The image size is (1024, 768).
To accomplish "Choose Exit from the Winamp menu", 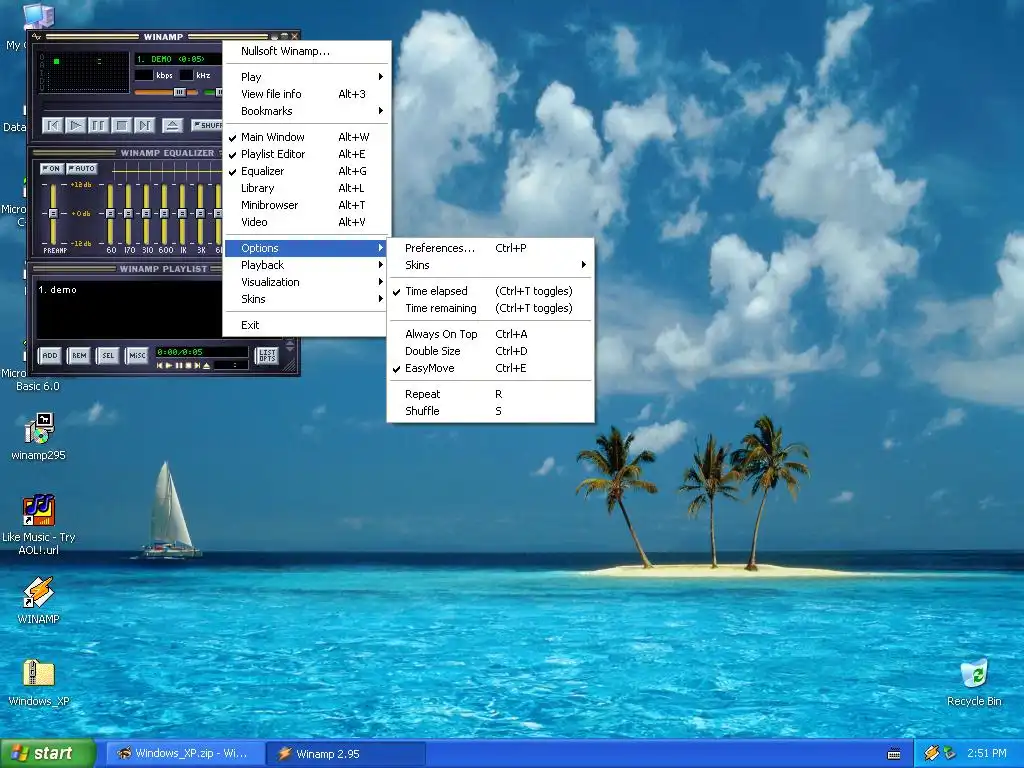I will [x=306, y=325].
